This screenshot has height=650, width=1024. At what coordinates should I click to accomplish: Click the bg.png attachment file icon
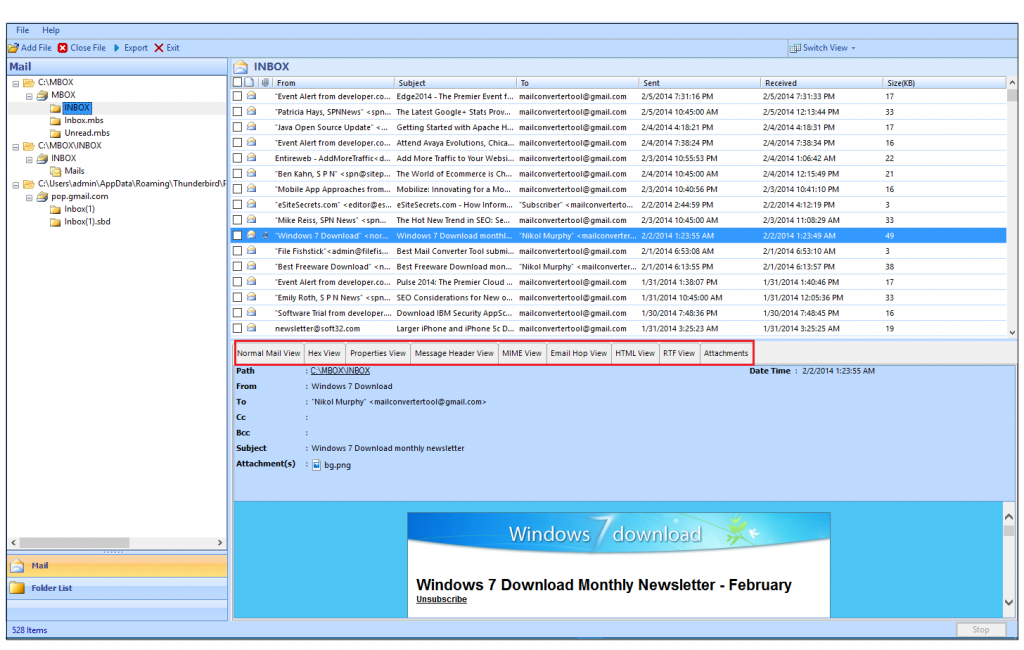[x=317, y=466]
